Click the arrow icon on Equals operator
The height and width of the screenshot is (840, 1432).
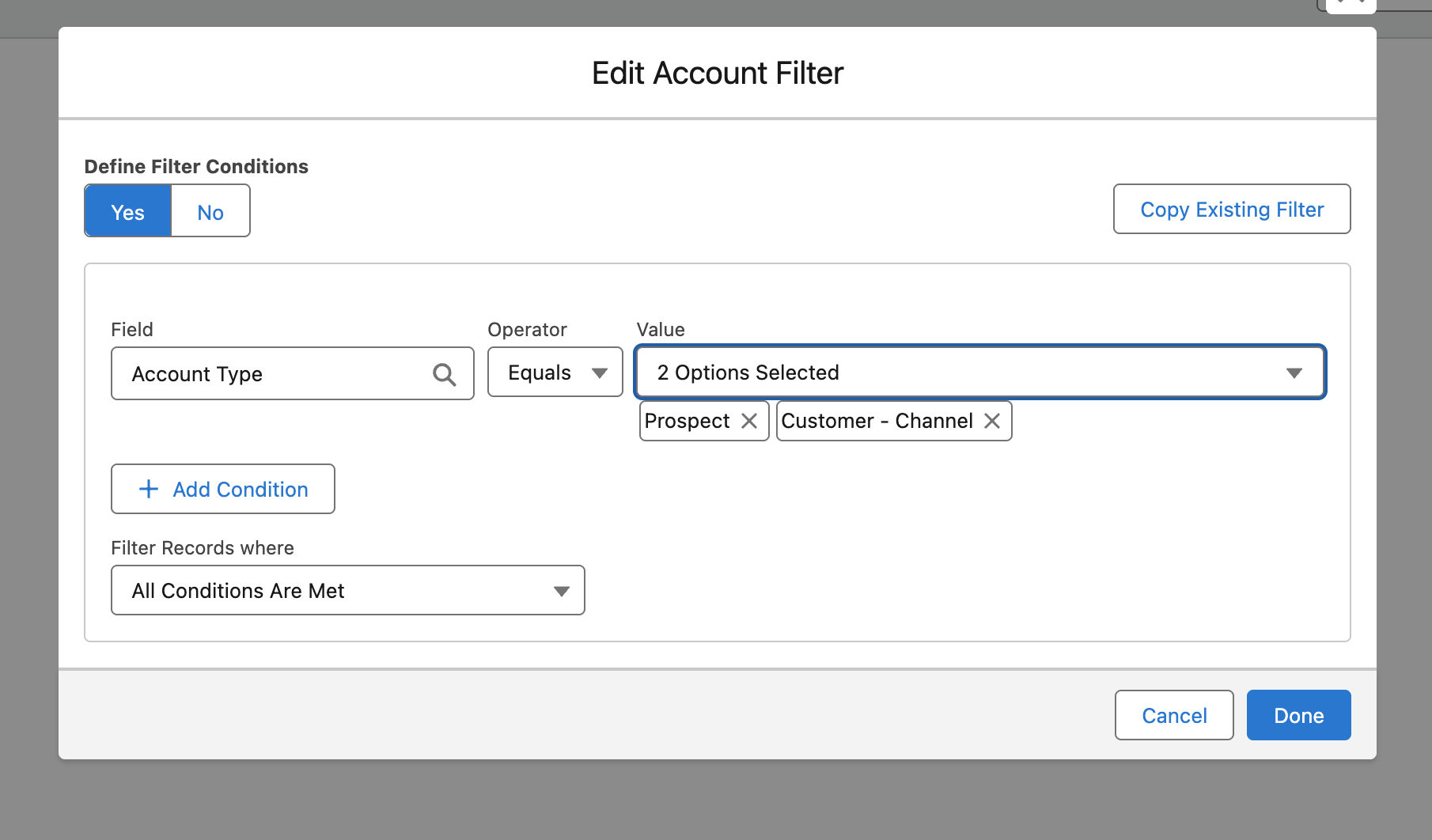coord(600,373)
